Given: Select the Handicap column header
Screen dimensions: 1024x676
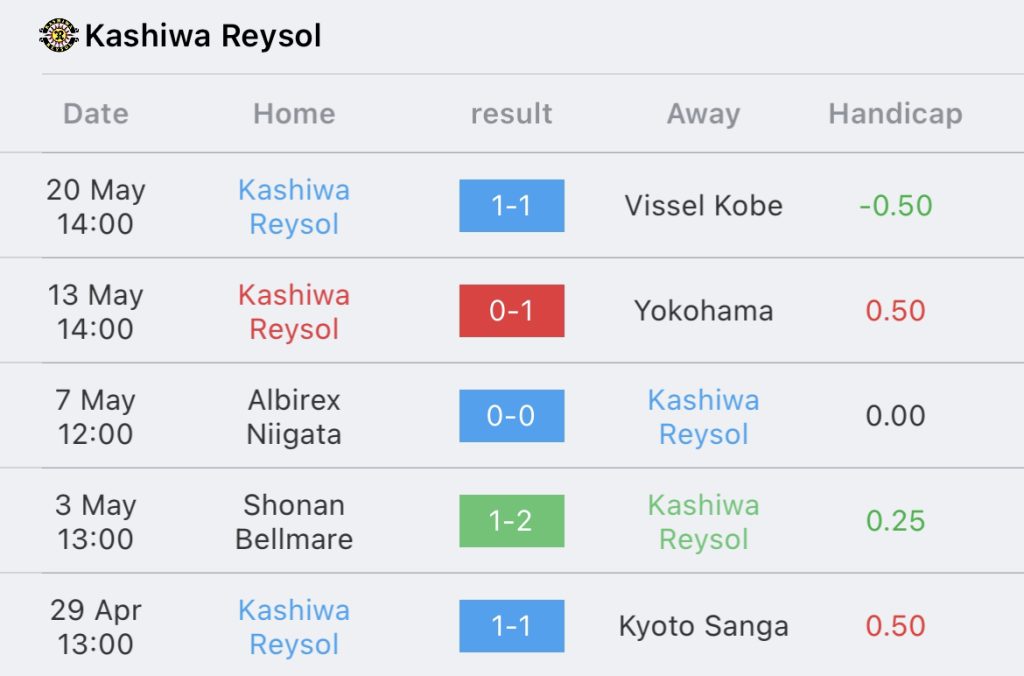Looking at the screenshot, I should pos(895,114).
